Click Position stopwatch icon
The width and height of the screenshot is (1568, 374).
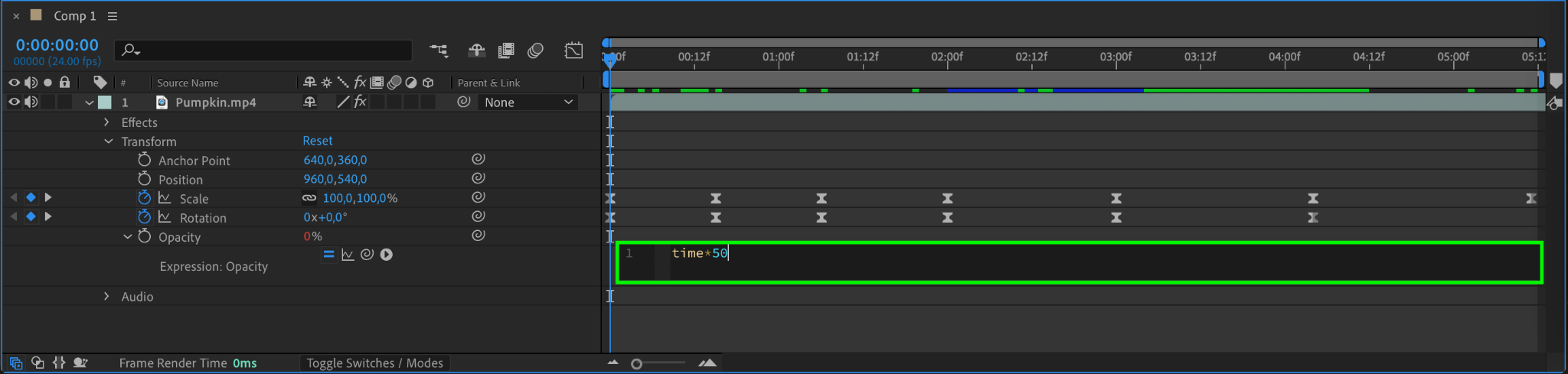coord(144,178)
